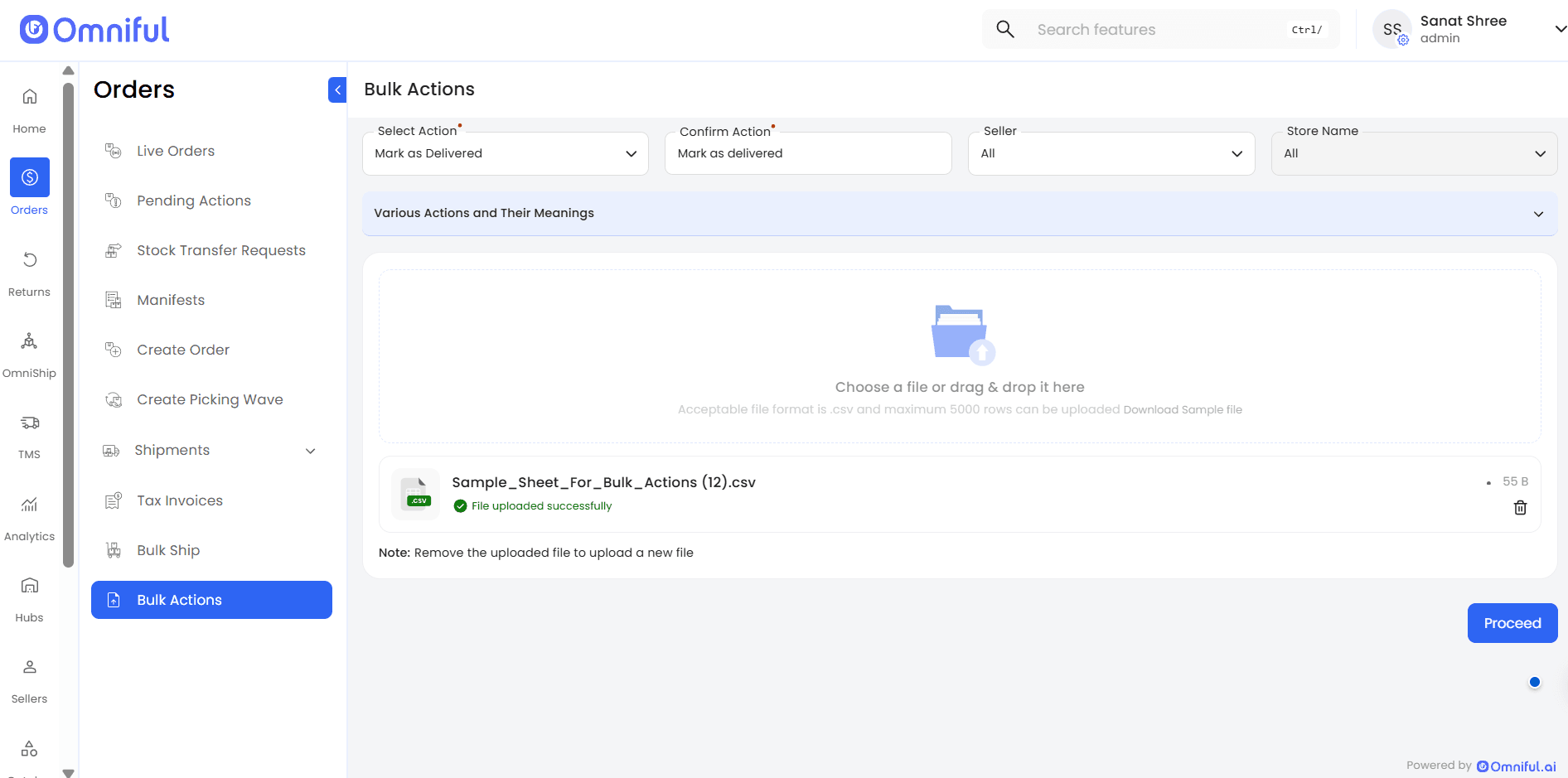Open the Select Action dropdown

coord(505,154)
